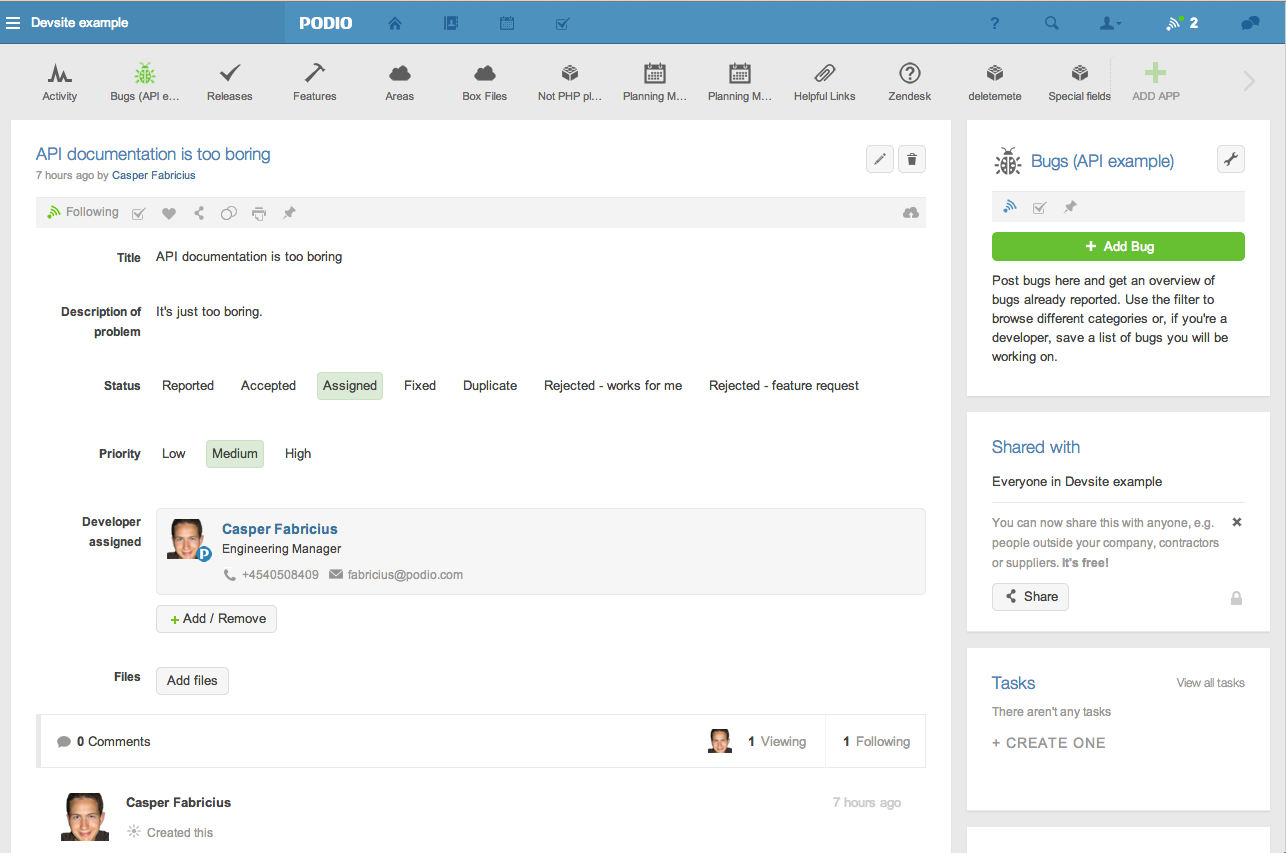Open app settings wrench icon
This screenshot has height=853, width=1286.
(1231, 159)
